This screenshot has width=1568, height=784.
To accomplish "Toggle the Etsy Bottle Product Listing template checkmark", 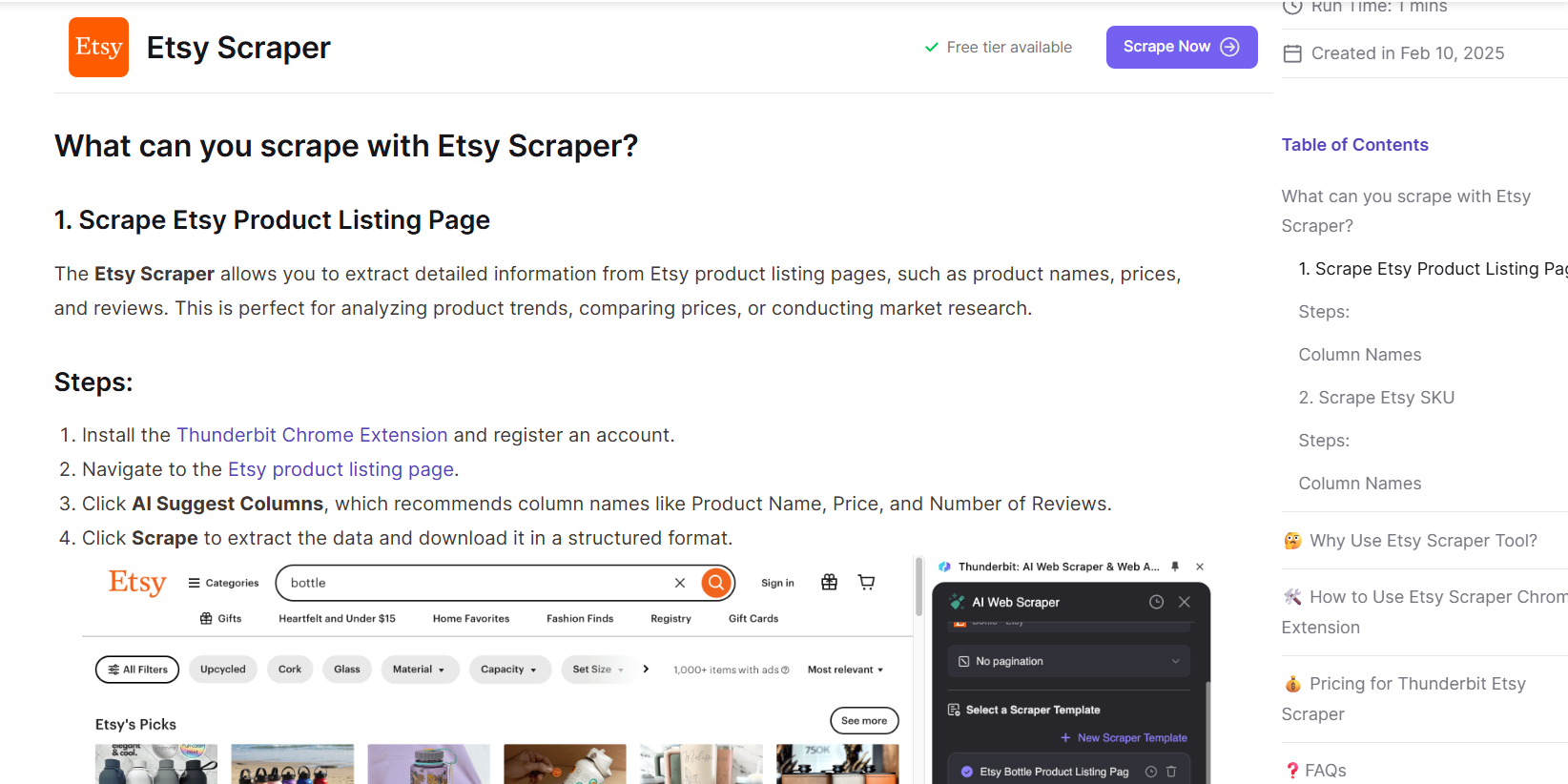I will pyautogui.click(x=967, y=772).
